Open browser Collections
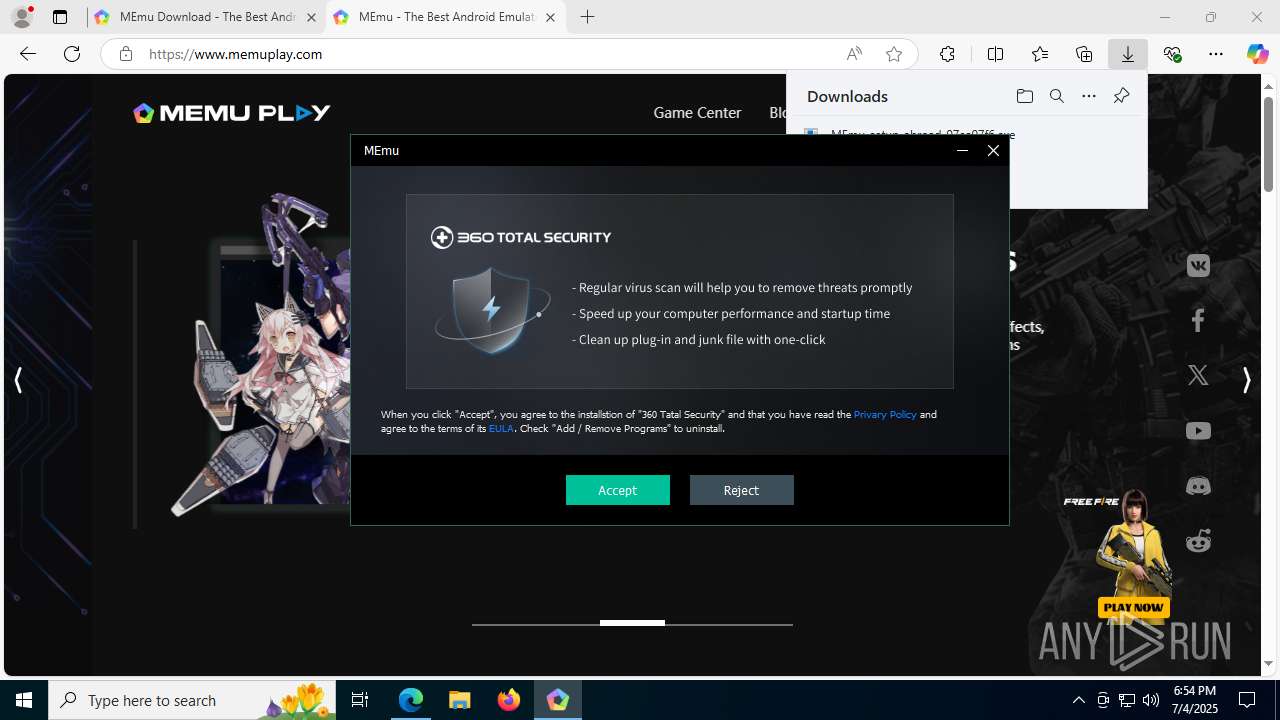 [x=1084, y=54]
